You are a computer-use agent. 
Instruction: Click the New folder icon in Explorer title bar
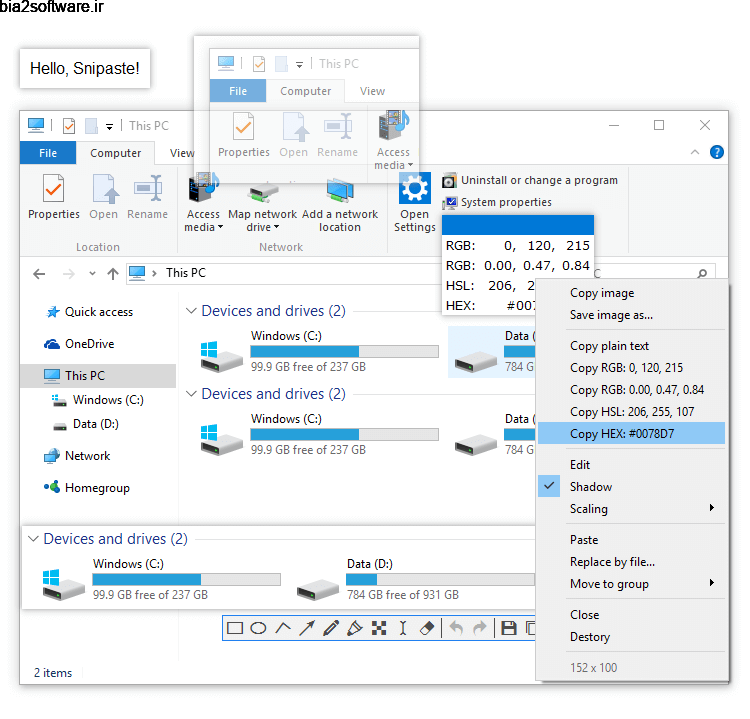coord(91,126)
